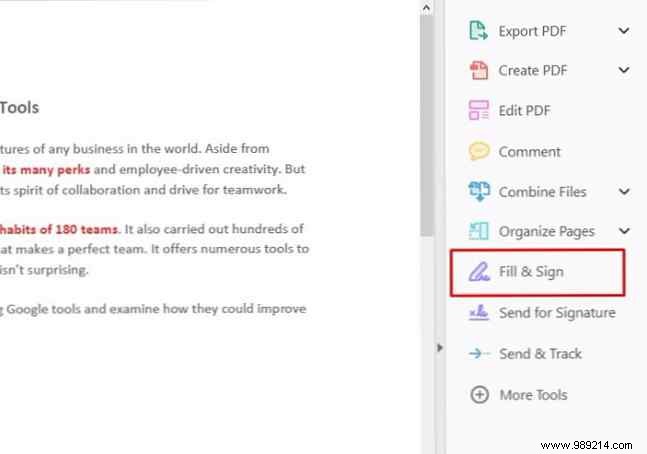Click the Export PDF icon
The image size is (647, 454).
[x=479, y=31]
